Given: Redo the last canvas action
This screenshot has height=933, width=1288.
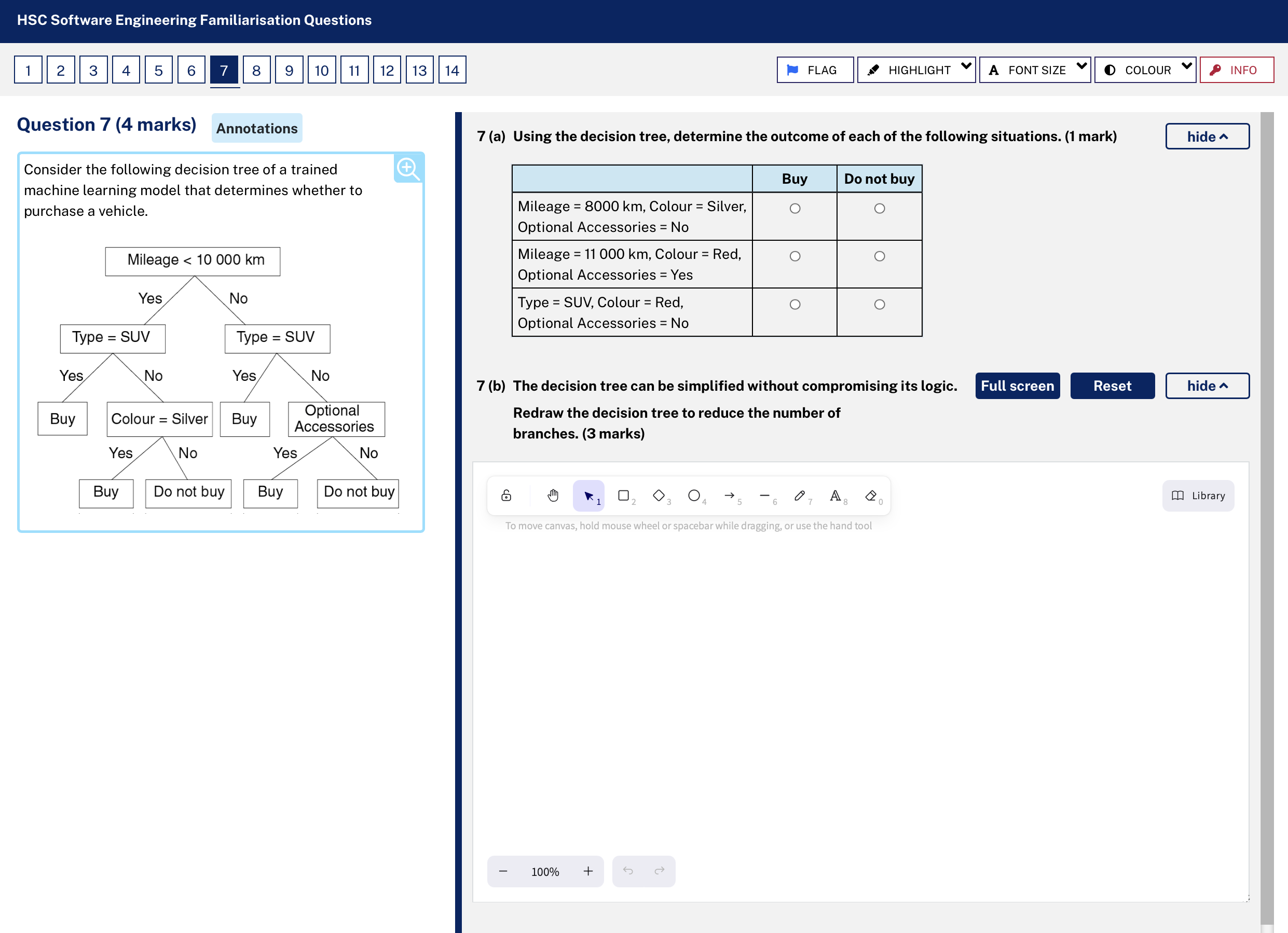Looking at the screenshot, I should click(x=660, y=871).
